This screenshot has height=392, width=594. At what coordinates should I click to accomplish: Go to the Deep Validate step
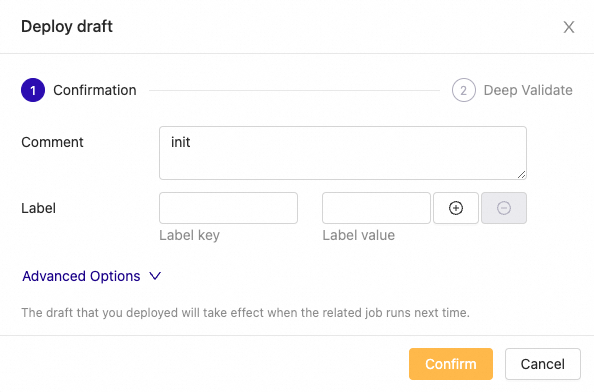point(528,90)
